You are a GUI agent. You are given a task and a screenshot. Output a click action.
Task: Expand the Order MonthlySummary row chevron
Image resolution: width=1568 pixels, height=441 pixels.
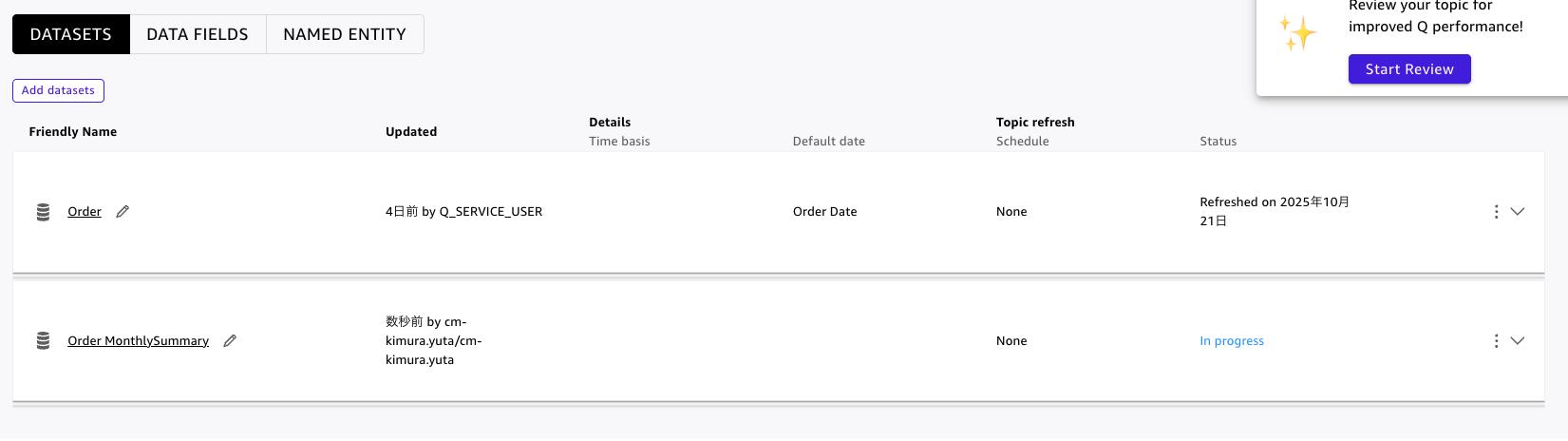click(x=1518, y=341)
